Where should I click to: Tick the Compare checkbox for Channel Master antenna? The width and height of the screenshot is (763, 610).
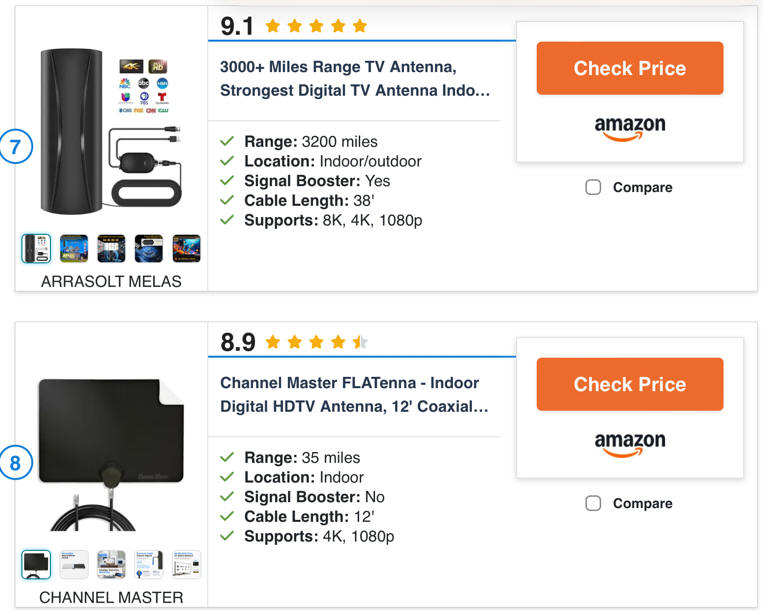(593, 503)
